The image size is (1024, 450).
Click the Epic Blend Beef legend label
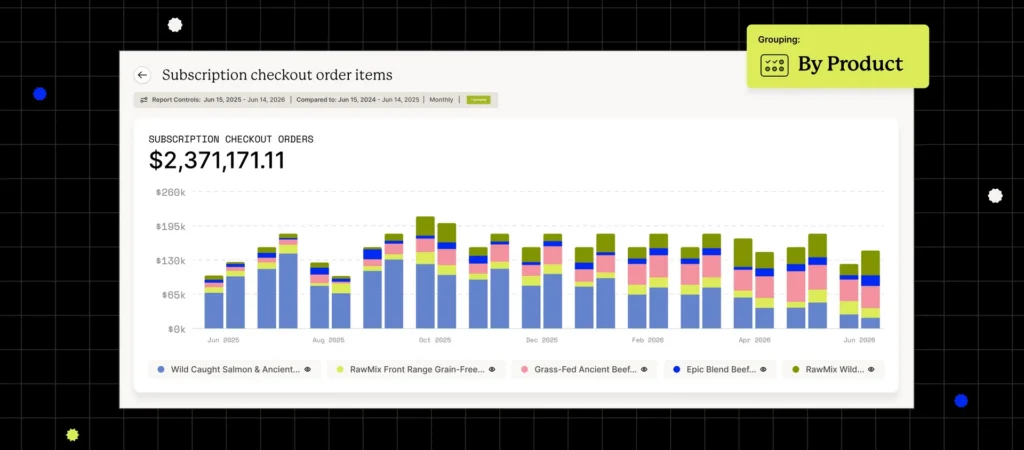721,370
